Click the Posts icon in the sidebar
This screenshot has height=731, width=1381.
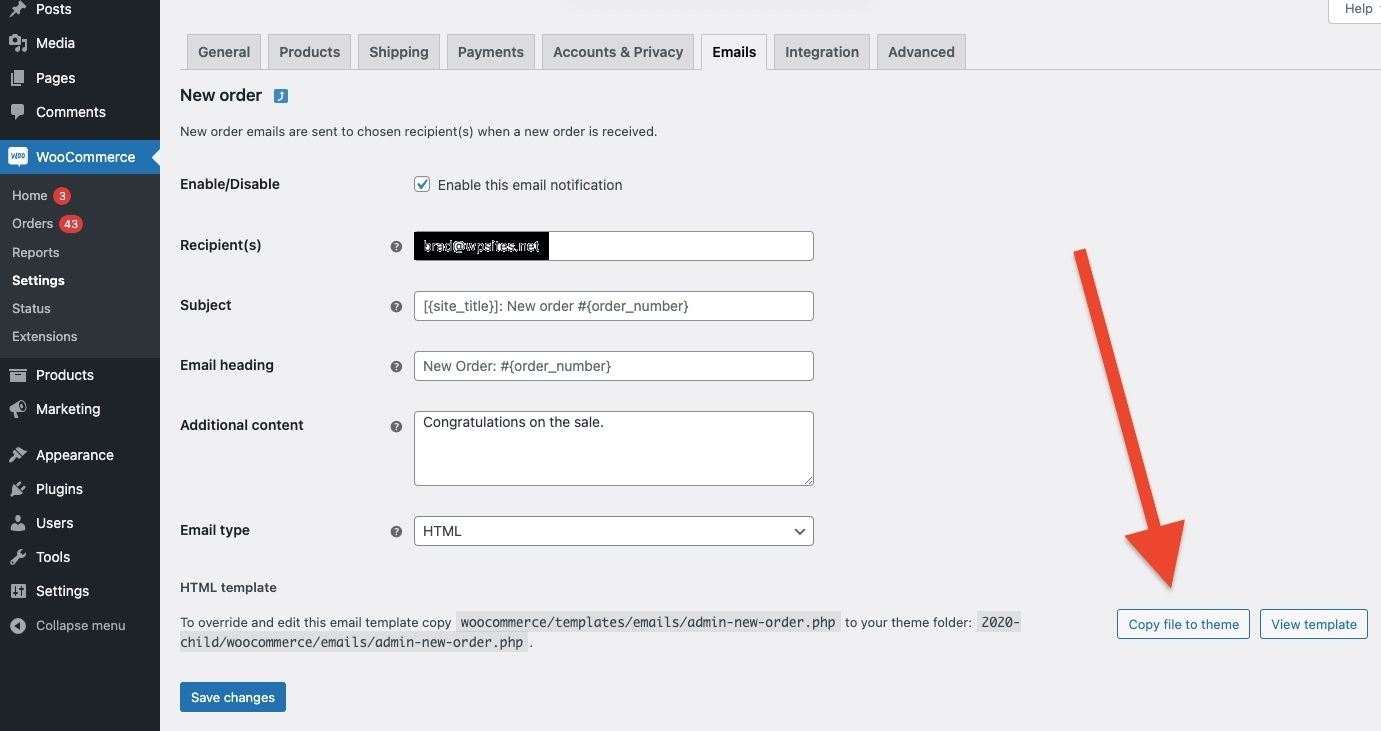[20, 9]
